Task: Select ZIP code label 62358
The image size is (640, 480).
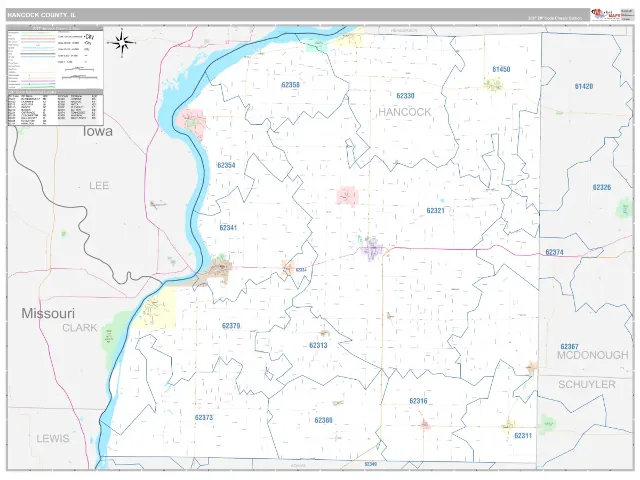Action: (x=291, y=85)
